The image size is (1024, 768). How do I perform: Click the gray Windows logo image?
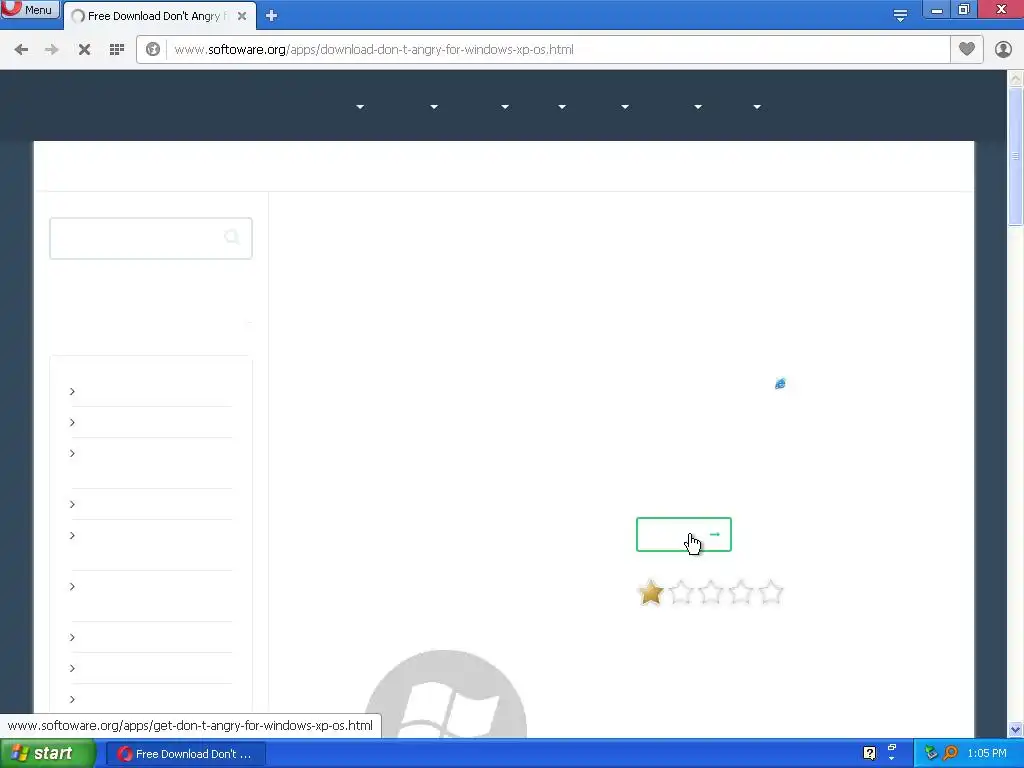445,694
